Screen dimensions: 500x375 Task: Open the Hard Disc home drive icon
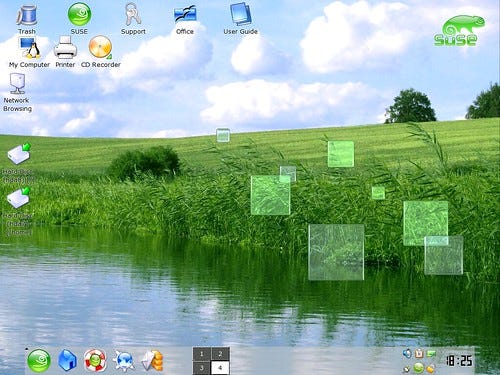pos(19,198)
